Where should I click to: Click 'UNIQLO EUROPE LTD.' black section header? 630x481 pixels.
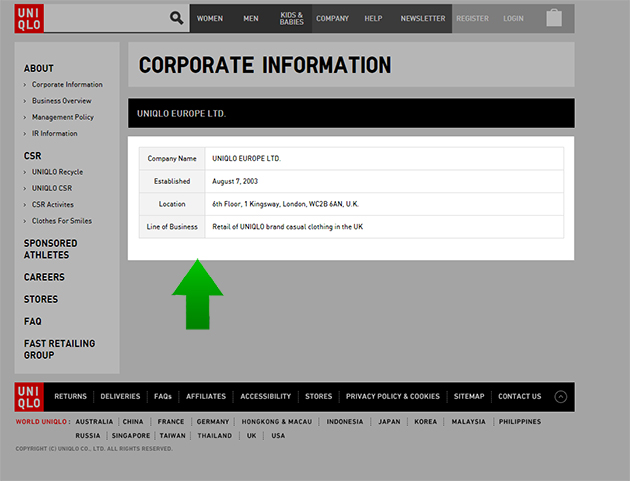point(351,113)
